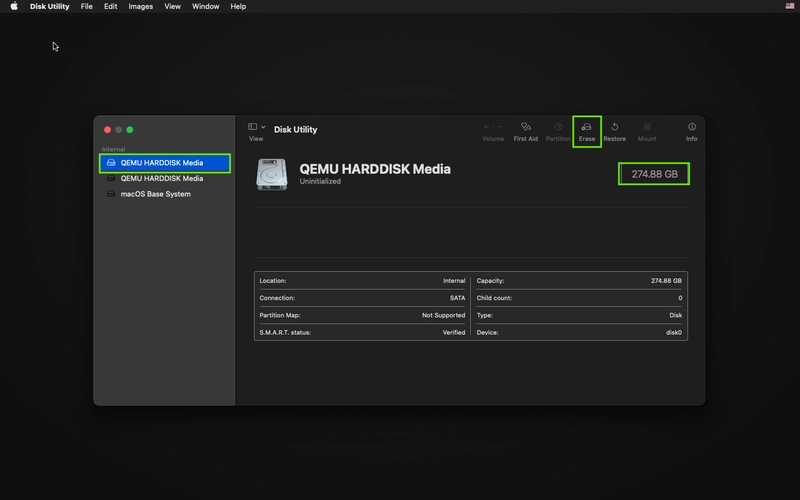
Task: Click the "Disk" type value
Action: (x=676, y=315)
